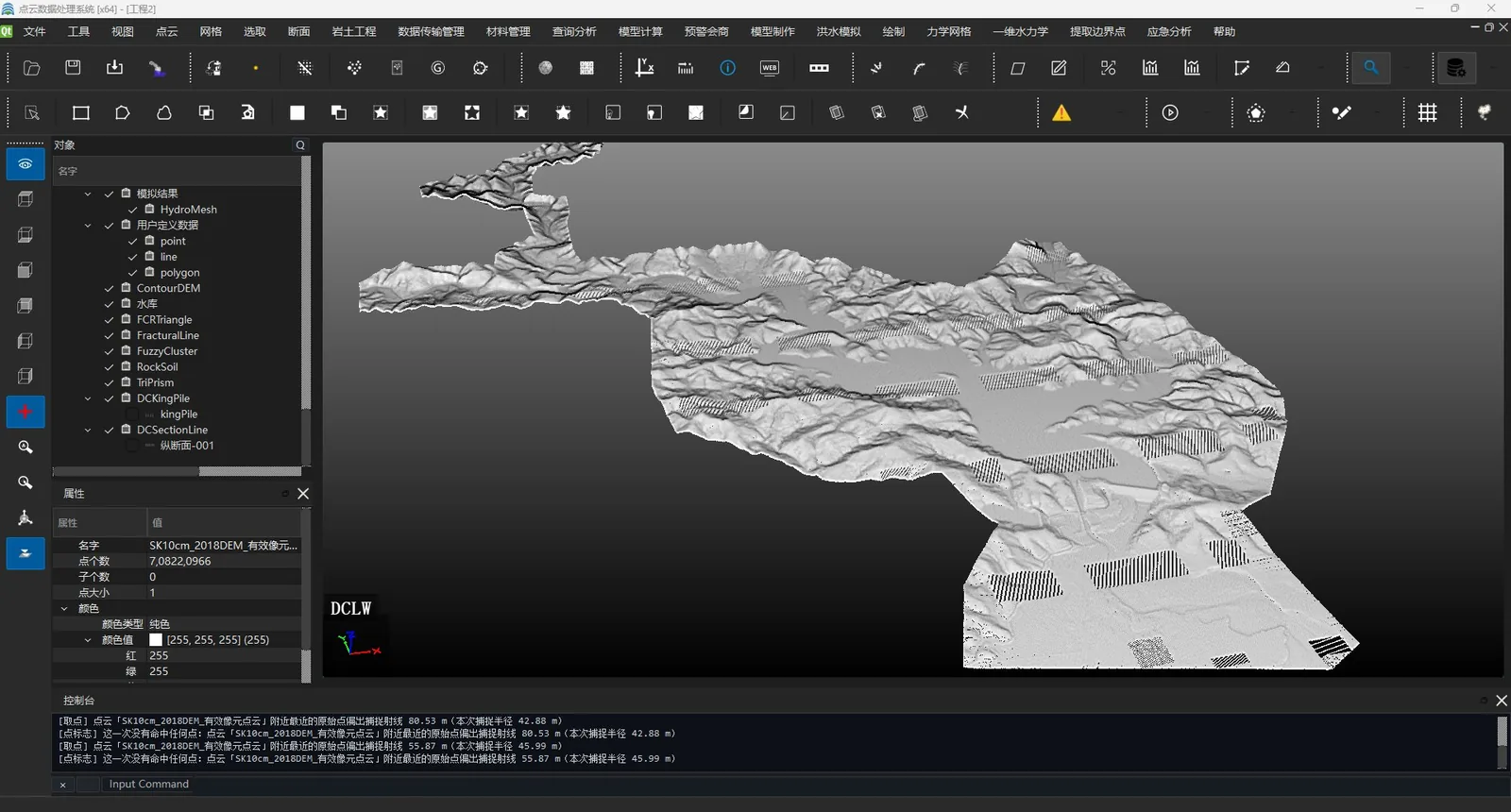
Task: Toggle the HydroMesh visibility checkbox
Action: point(133,210)
